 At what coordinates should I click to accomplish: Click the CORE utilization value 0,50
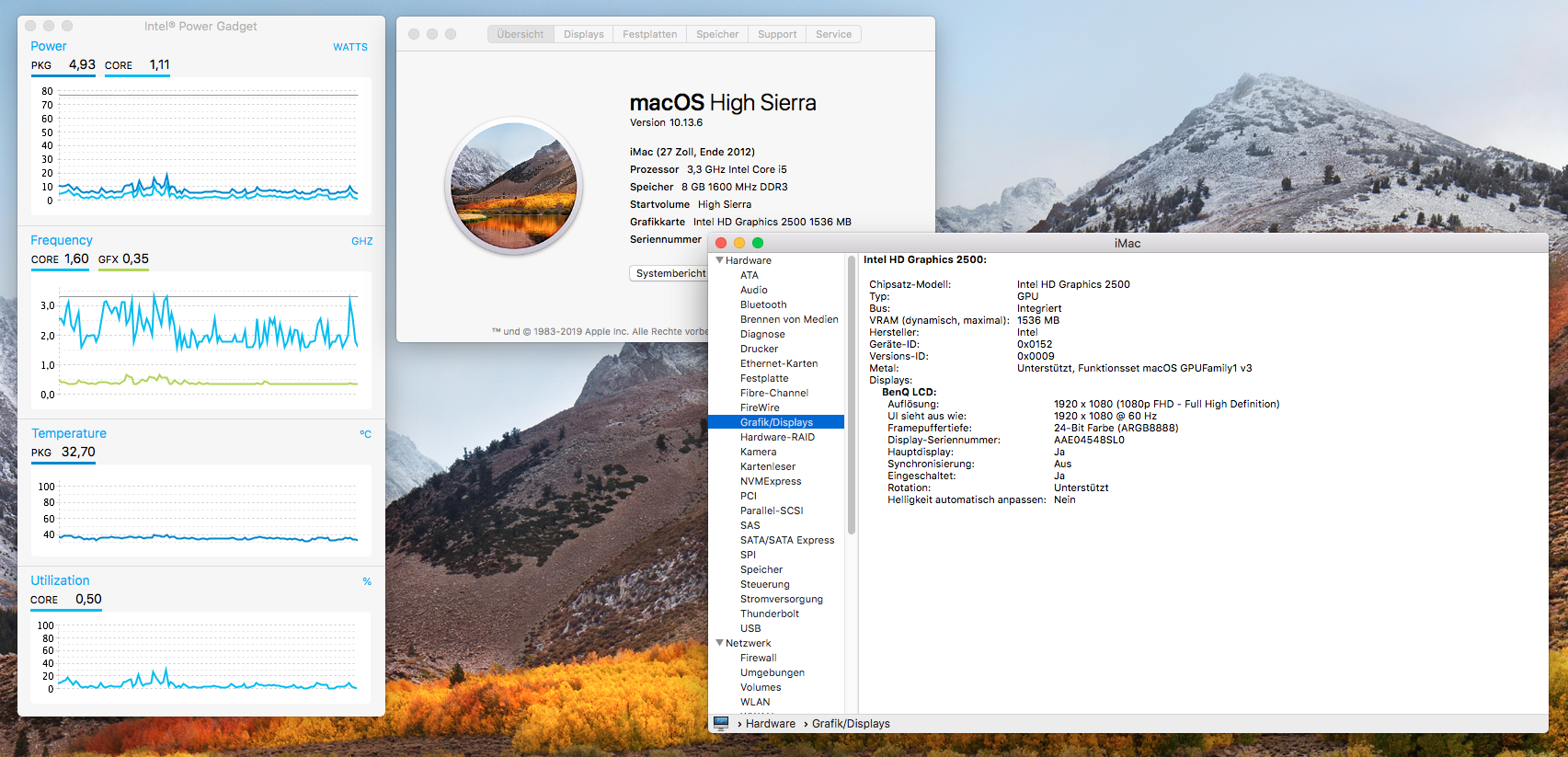tap(88, 599)
